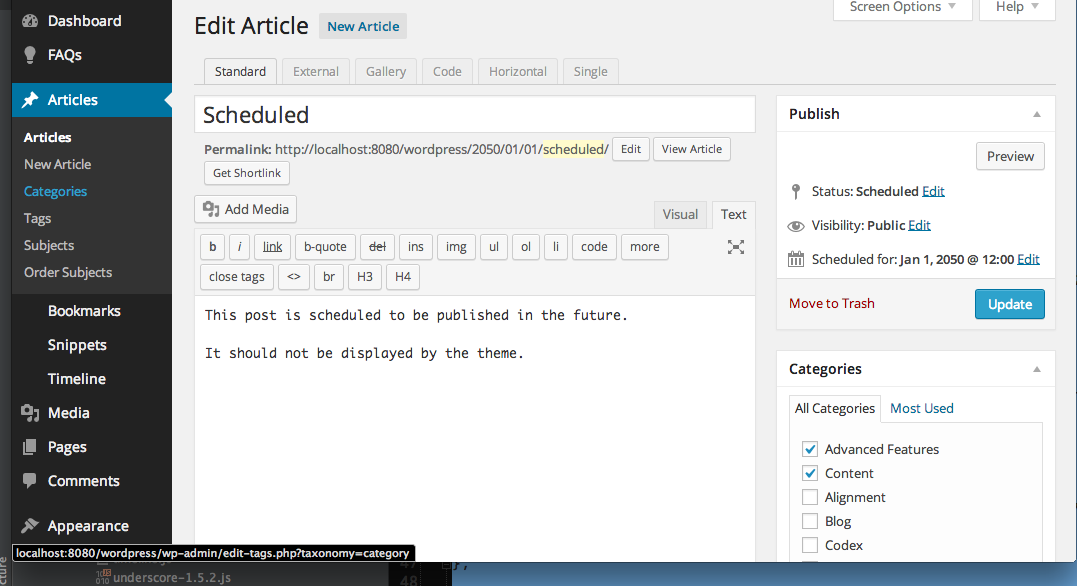Insert a link with link button
Viewport: 1077px width, 586px height.
pyautogui.click(x=273, y=247)
